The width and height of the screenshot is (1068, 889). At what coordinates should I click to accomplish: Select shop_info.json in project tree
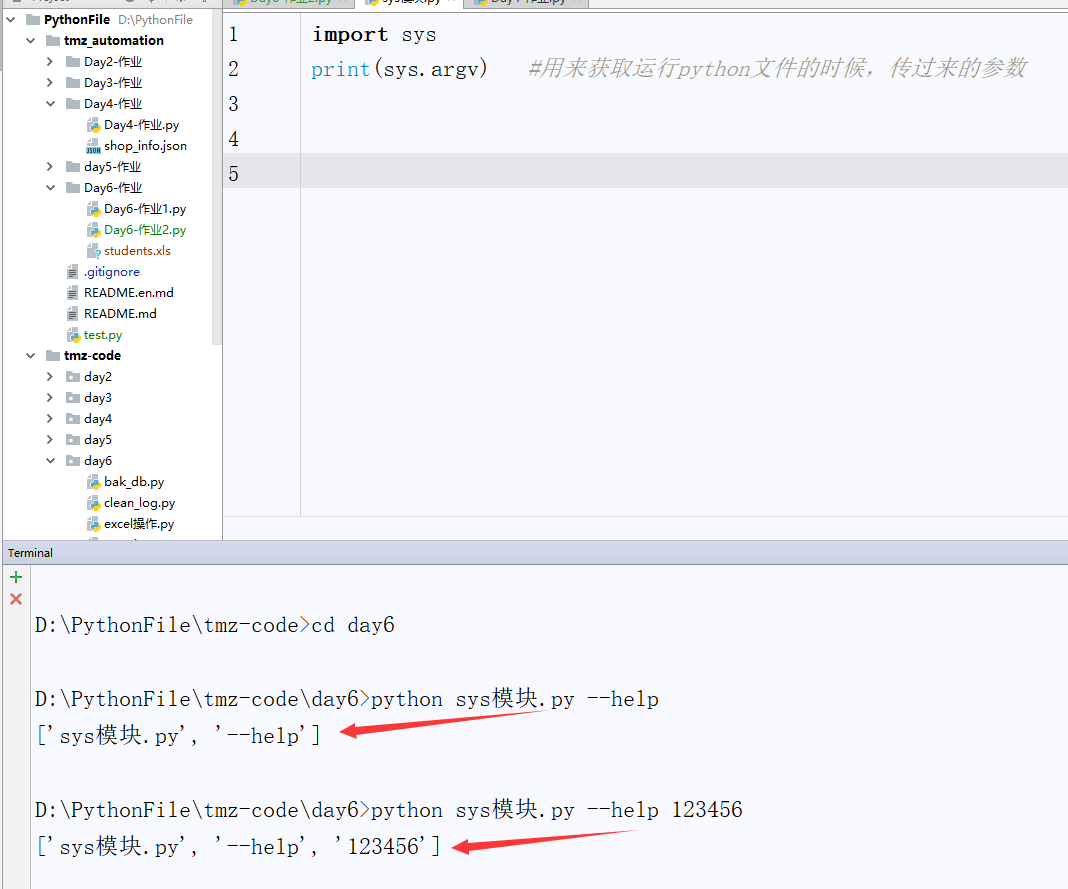[145, 146]
